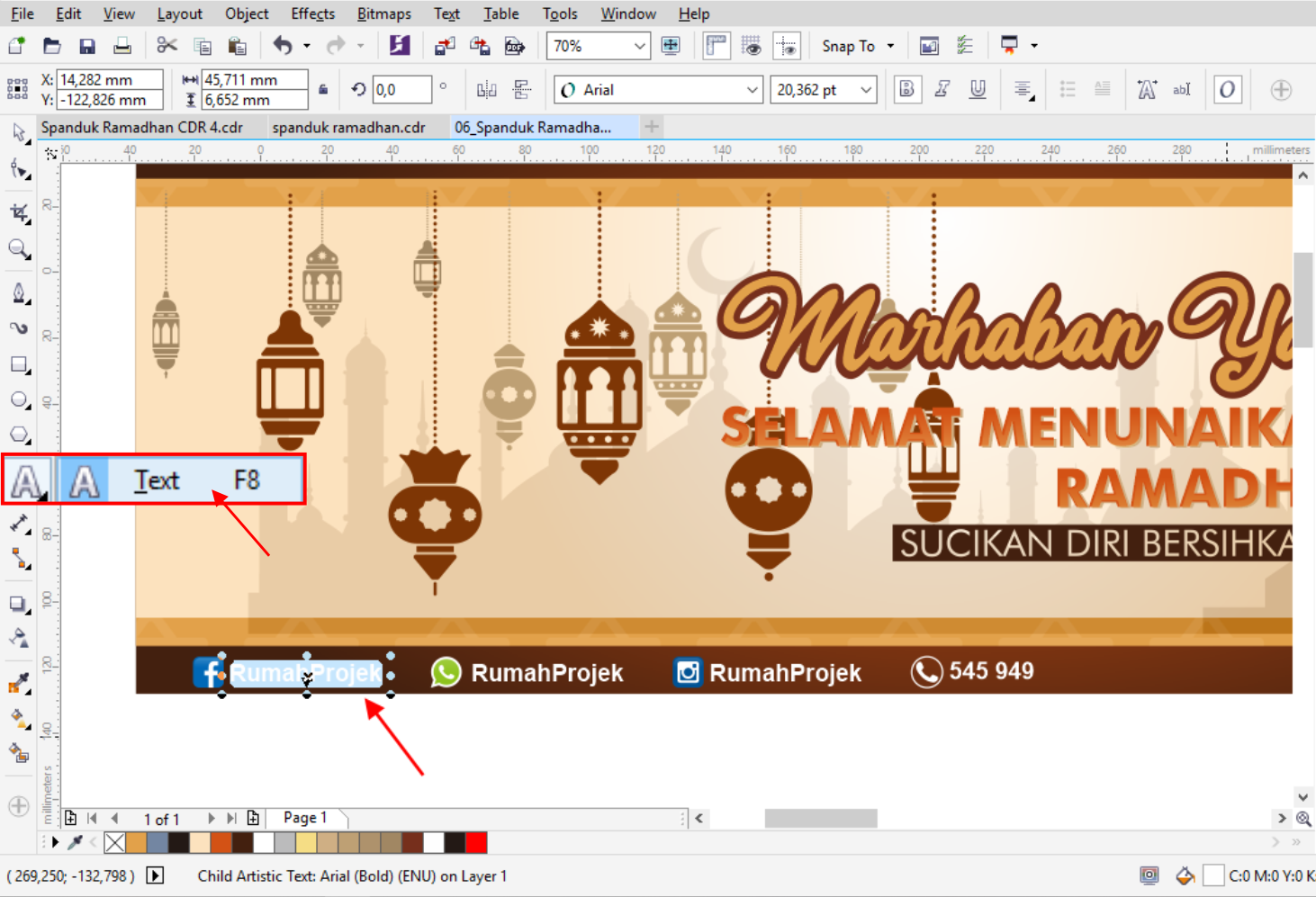Select the Pick tool
Screen dimensions: 1316x897
coord(18,132)
